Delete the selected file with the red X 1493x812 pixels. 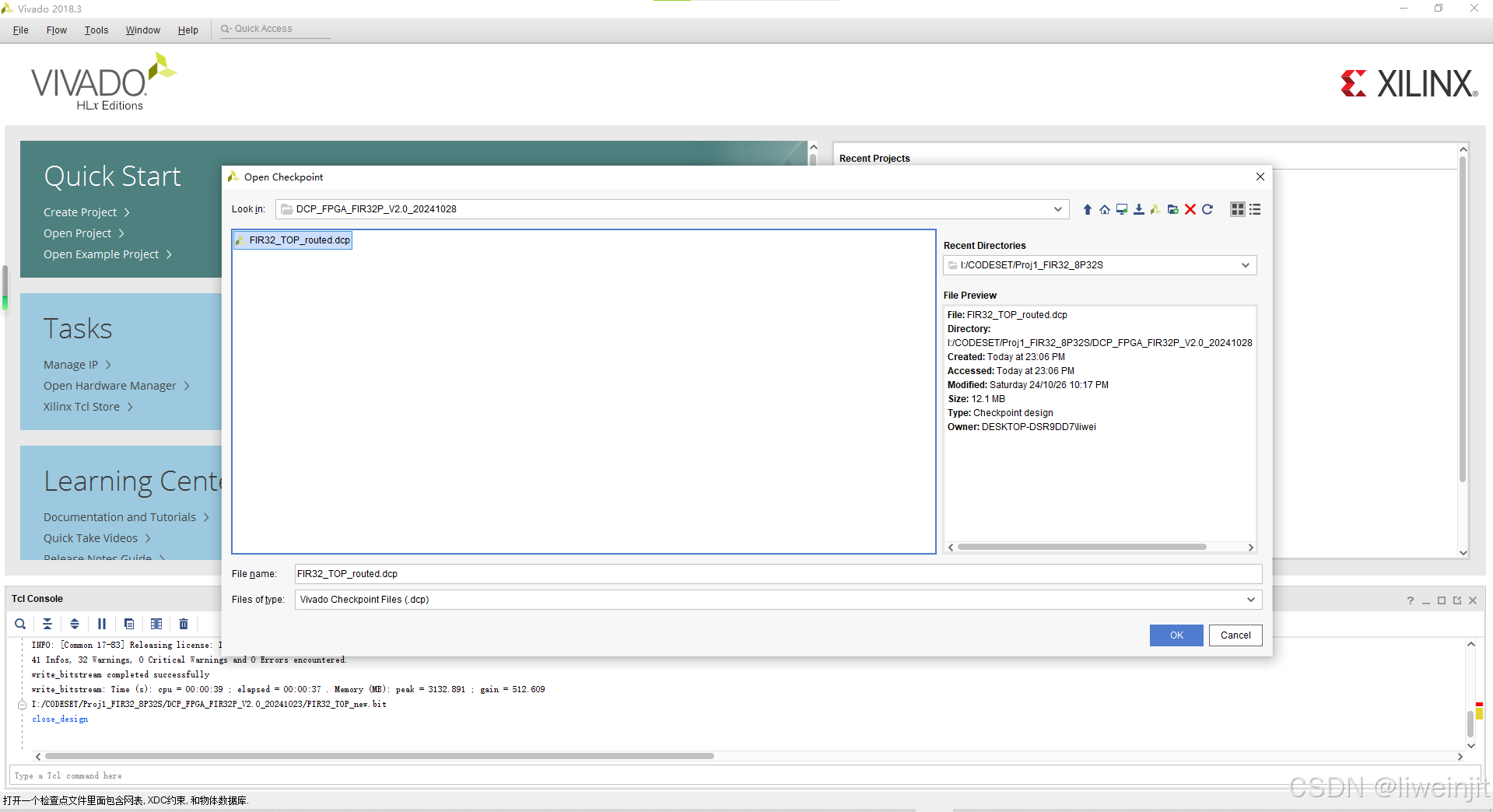click(x=1190, y=209)
